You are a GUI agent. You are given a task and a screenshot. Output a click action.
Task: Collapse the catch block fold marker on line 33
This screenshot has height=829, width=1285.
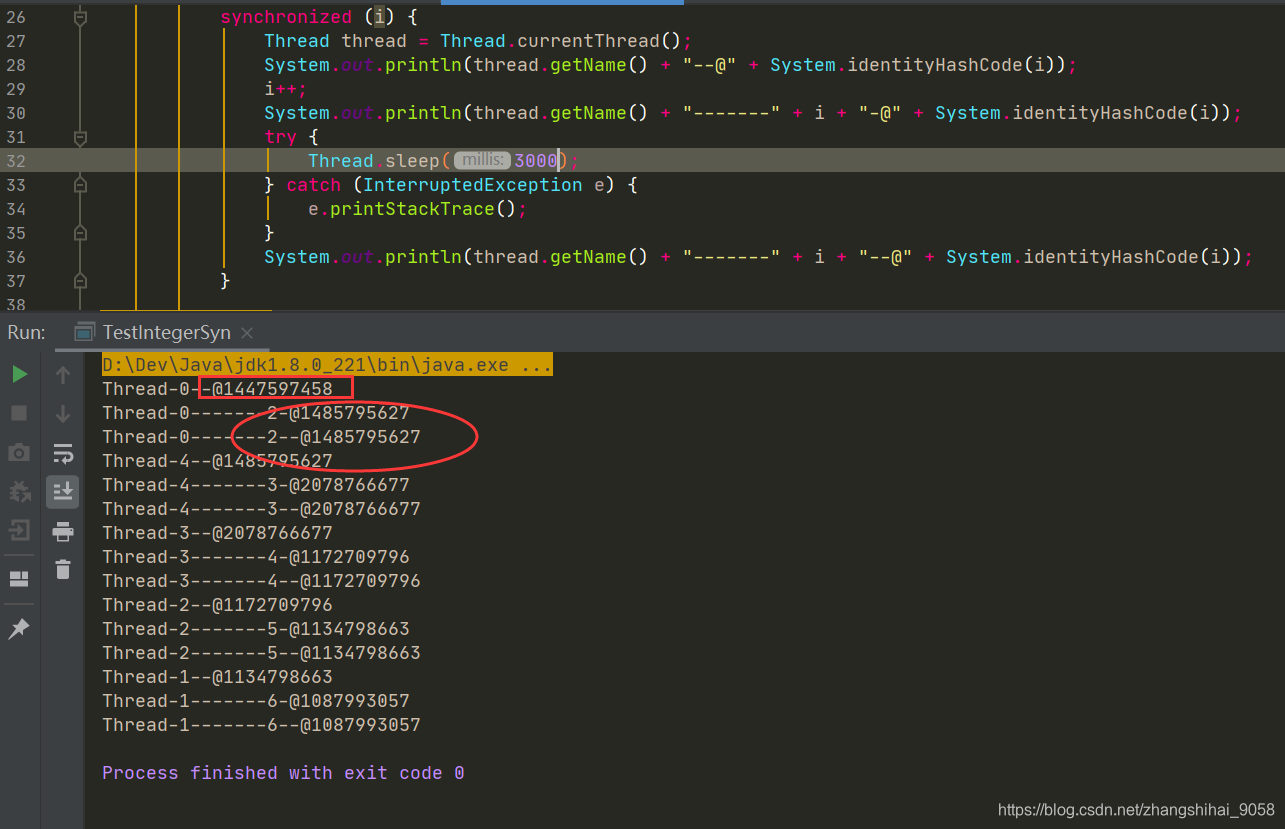80,185
